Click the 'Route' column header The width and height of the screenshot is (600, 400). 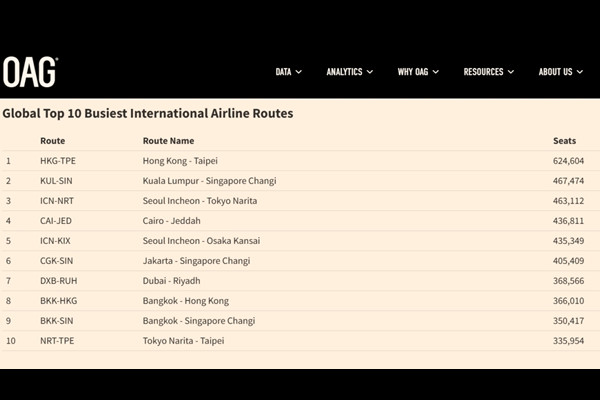pos(52,141)
